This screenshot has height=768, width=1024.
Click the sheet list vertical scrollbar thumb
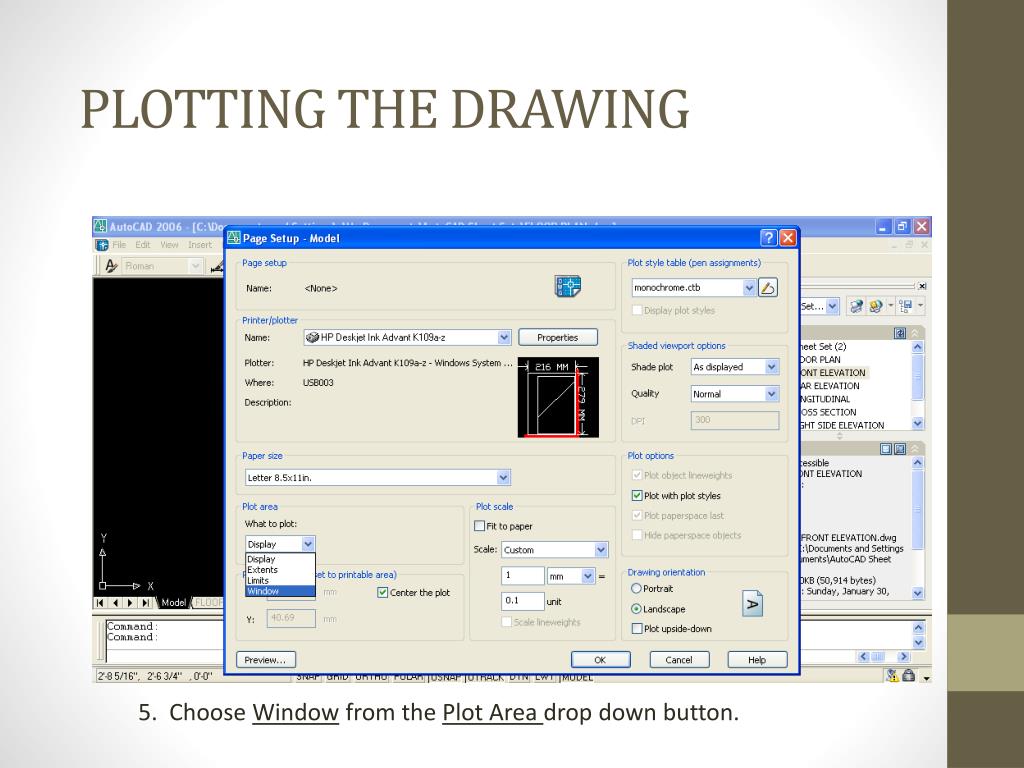pyautogui.click(x=917, y=377)
